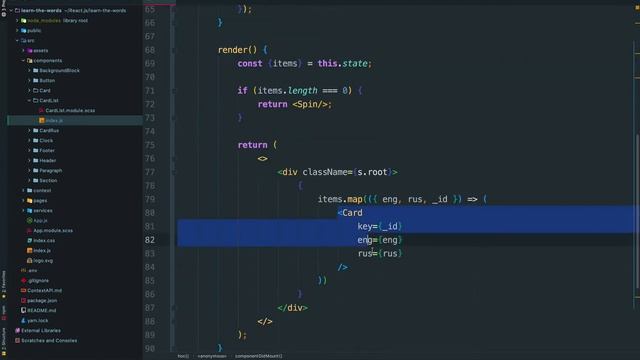
Task: Place cursor on 'items.map' at line 79
Action: click(340, 199)
